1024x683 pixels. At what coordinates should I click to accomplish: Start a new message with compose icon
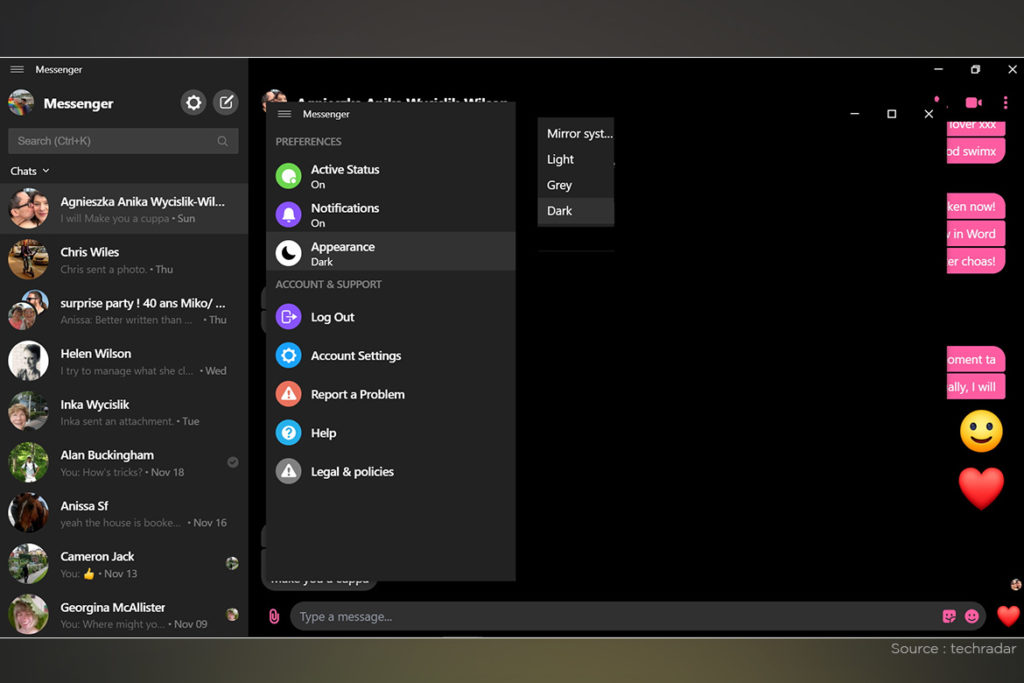(x=226, y=103)
